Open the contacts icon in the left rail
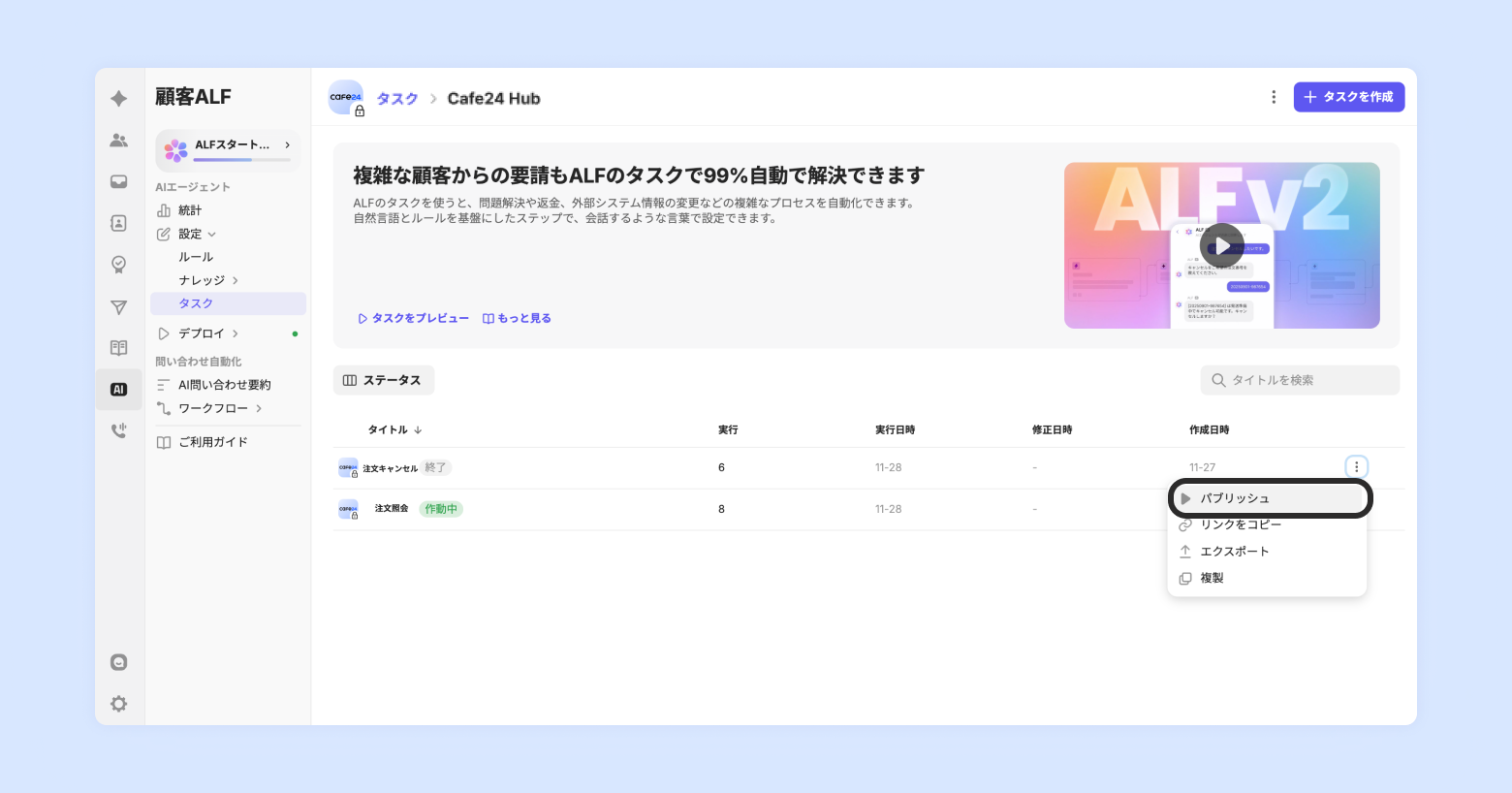This screenshot has width=1512, height=793. click(x=118, y=223)
